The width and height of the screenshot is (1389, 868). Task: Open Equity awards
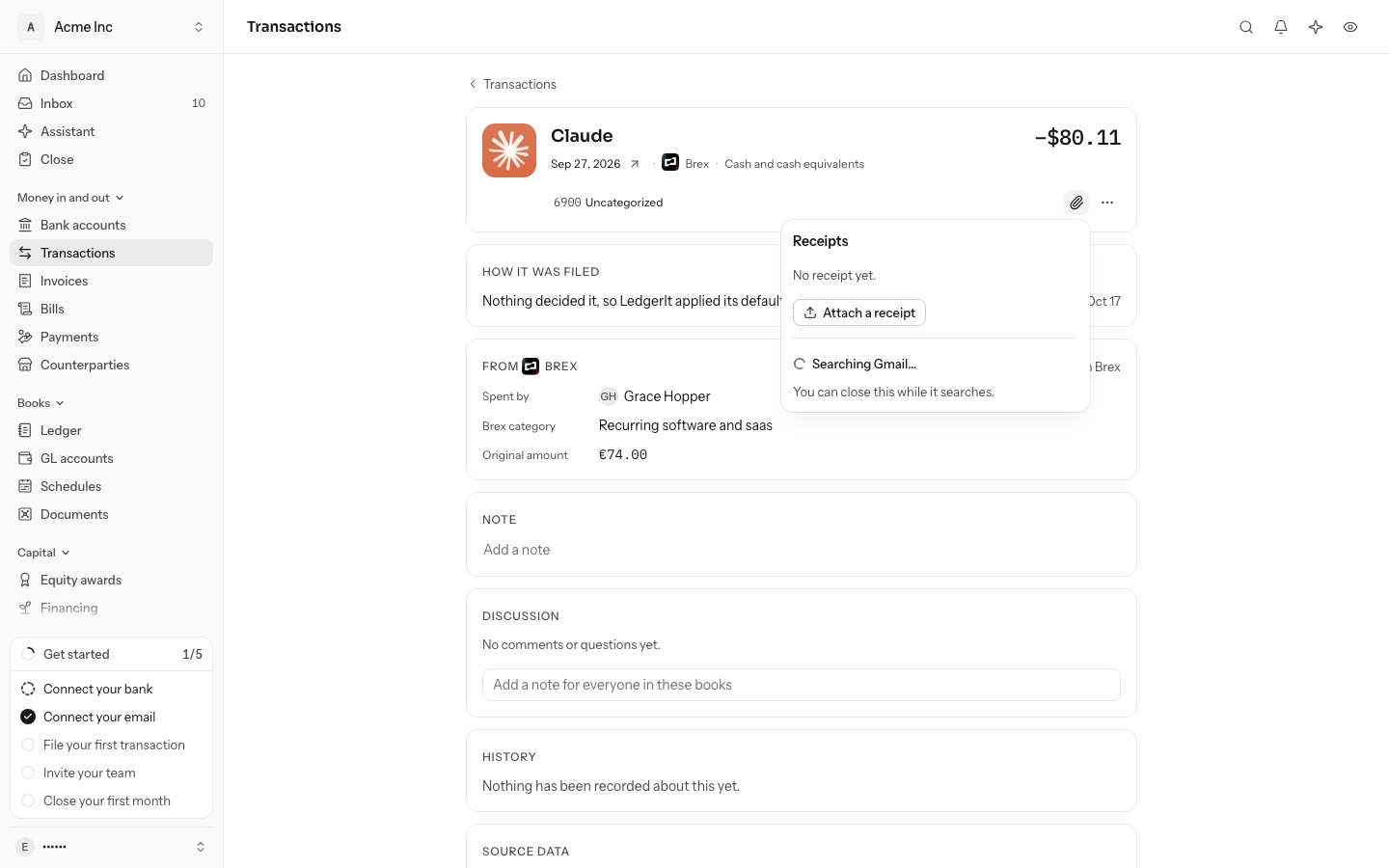tap(112, 580)
